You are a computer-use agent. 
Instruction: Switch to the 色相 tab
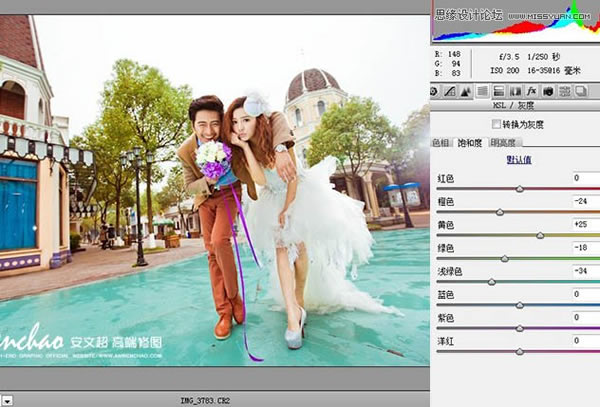click(441, 143)
